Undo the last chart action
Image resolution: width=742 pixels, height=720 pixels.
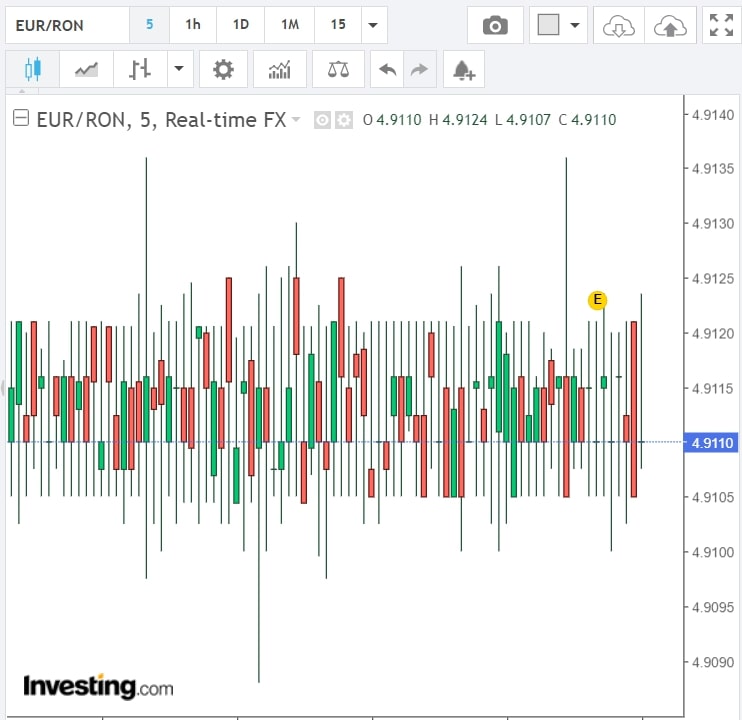click(x=388, y=69)
